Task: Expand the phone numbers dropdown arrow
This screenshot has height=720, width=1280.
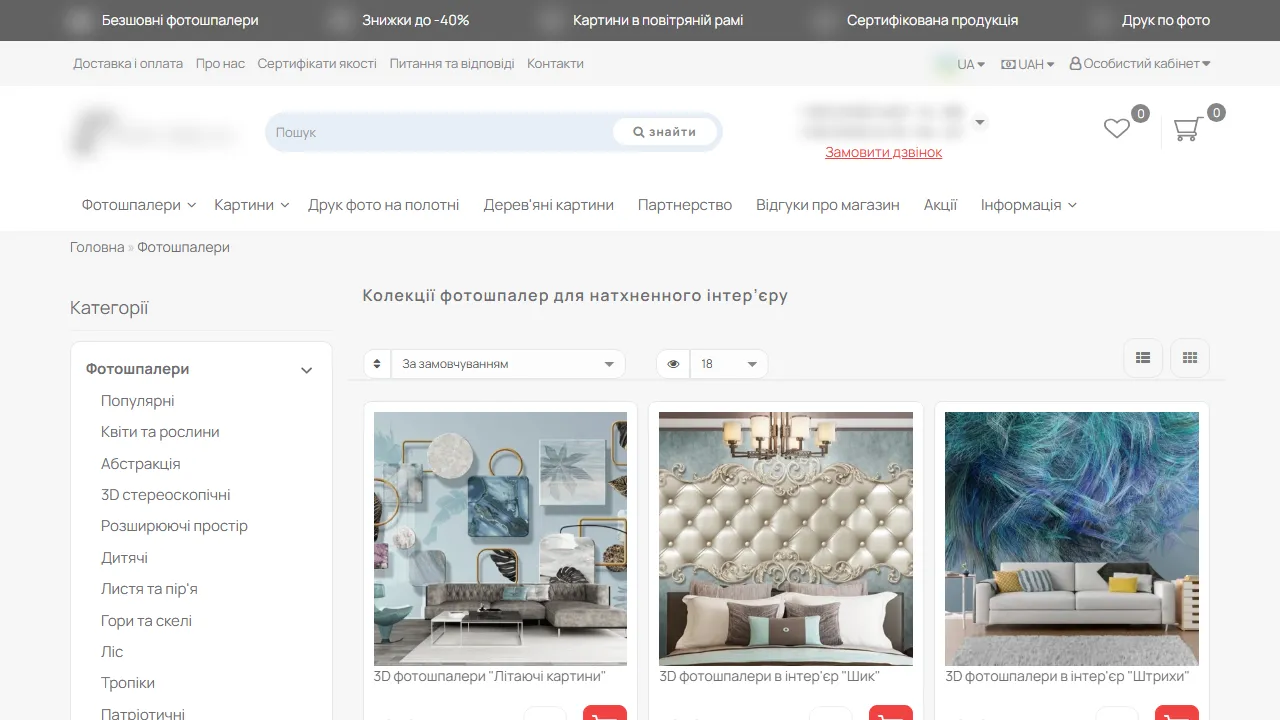Action: click(980, 122)
